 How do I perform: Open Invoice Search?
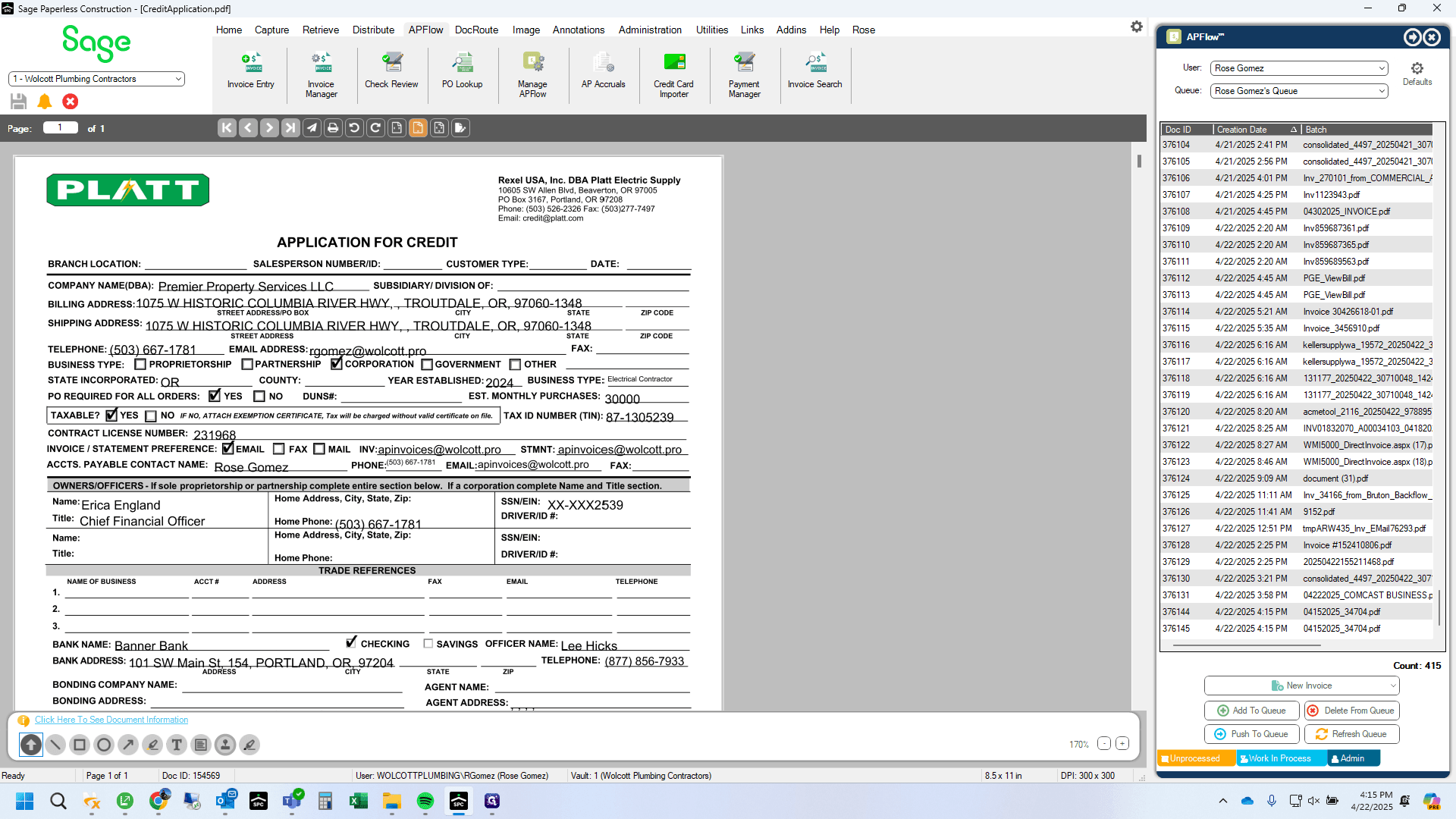[815, 71]
